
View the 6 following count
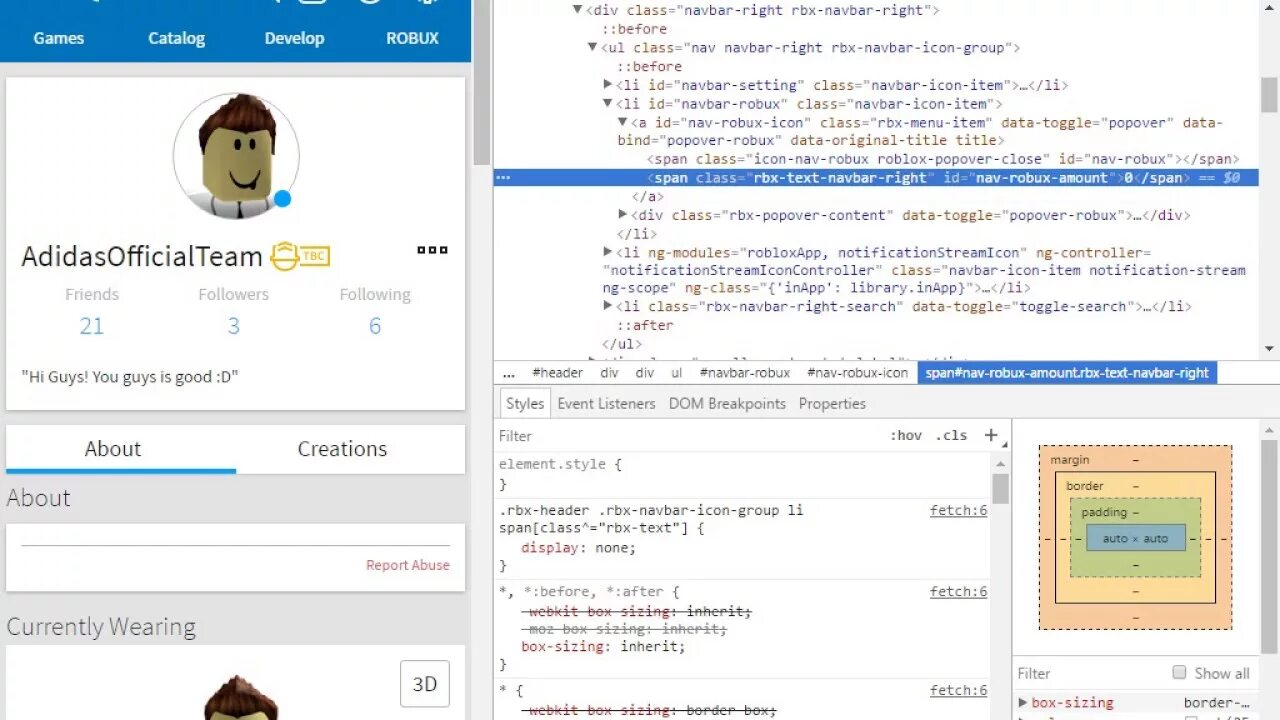tap(375, 325)
